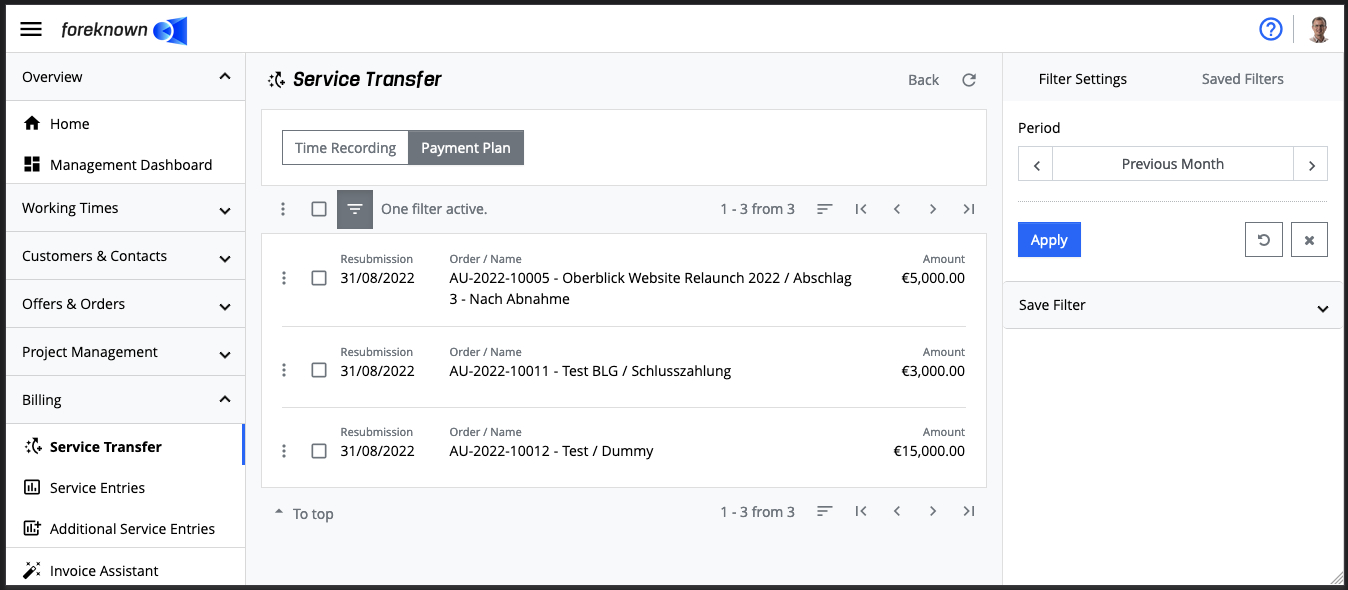1348x590 pixels.
Task: Open Home in the sidebar
Action: tap(125, 124)
